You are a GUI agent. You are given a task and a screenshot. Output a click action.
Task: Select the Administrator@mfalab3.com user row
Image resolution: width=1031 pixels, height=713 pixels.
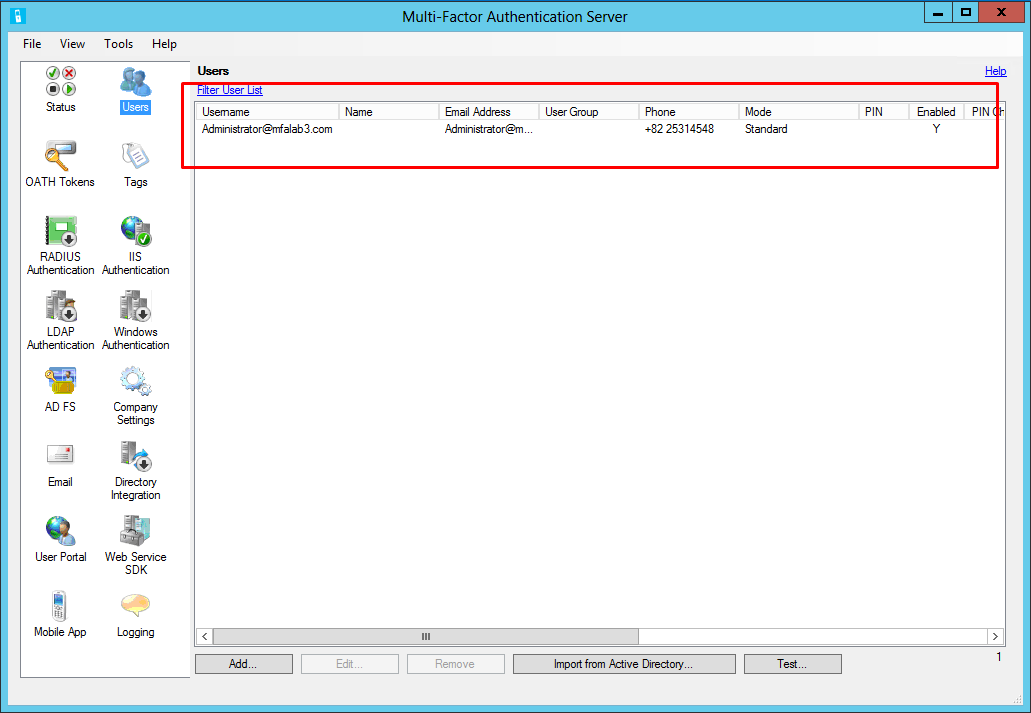600,129
